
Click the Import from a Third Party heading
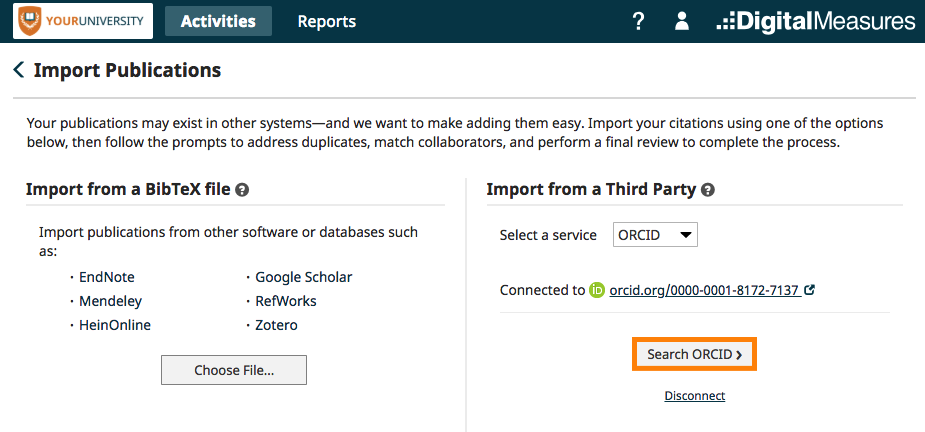tap(591, 190)
